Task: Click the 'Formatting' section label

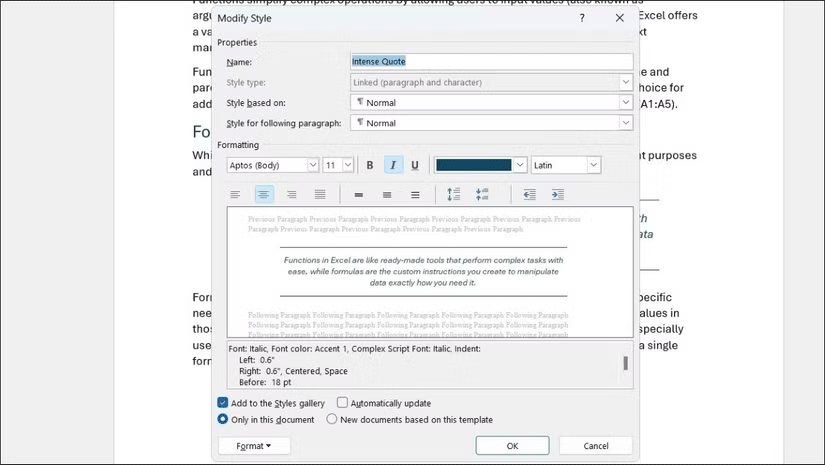Action: [238, 145]
